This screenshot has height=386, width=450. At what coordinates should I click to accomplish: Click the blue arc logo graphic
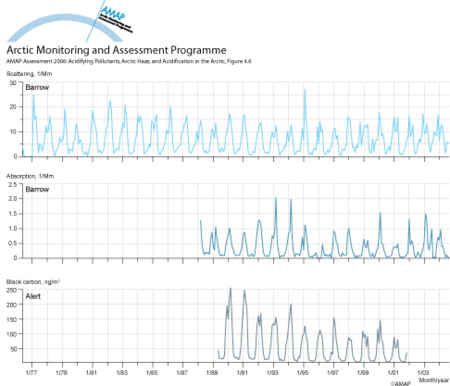tap(65, 28)
